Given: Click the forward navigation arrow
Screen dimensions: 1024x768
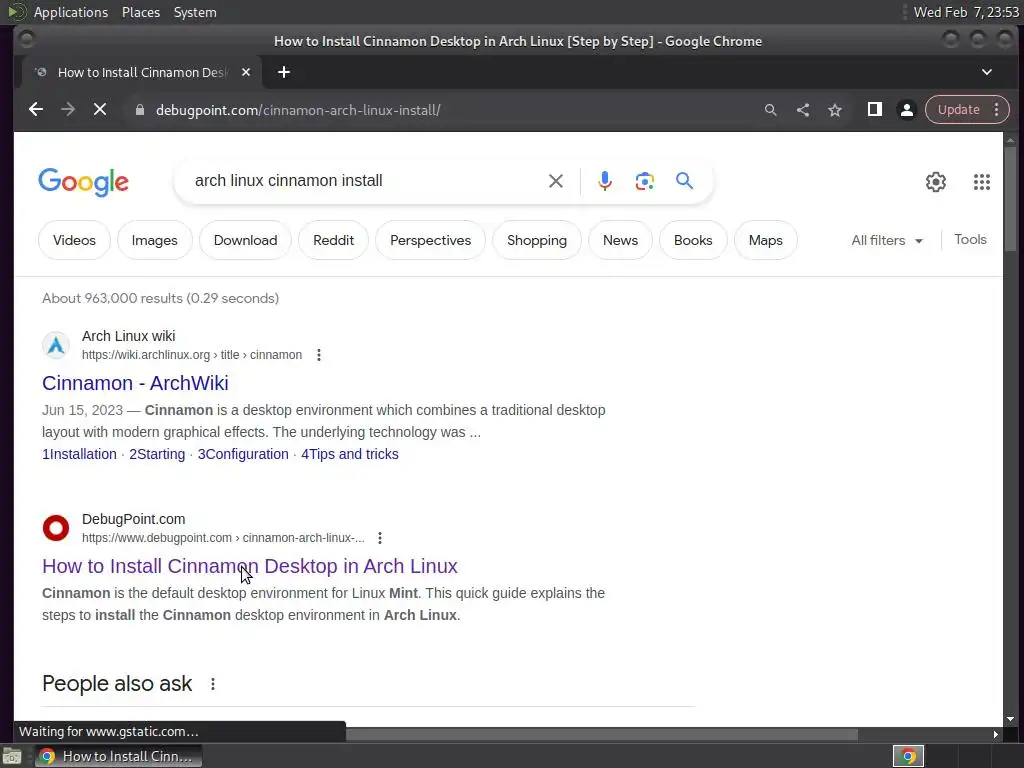Looking at the screenshot, I should coord(68,110).
